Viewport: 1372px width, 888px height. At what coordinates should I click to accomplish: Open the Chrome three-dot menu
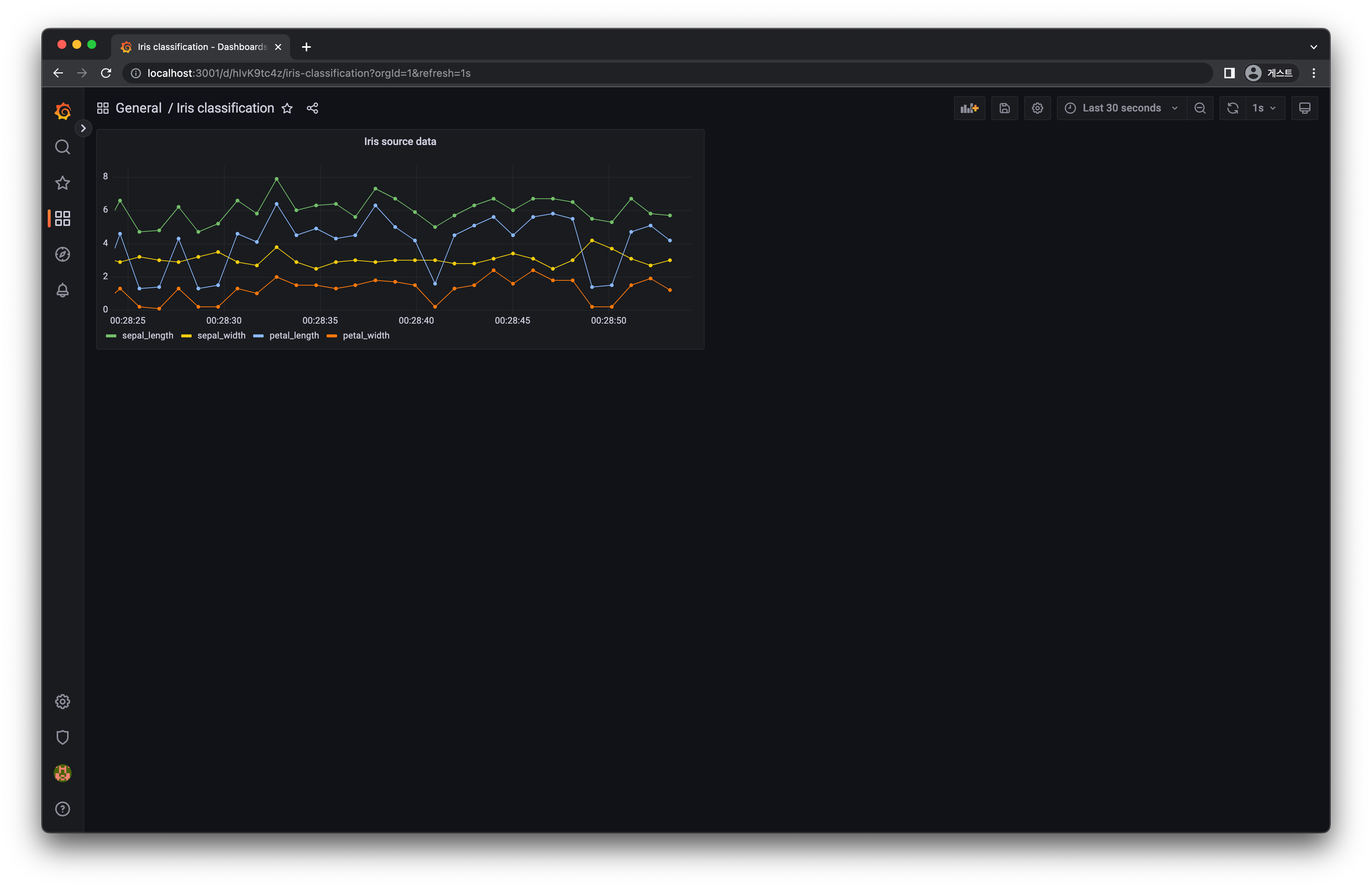(x=1314, y=73)
